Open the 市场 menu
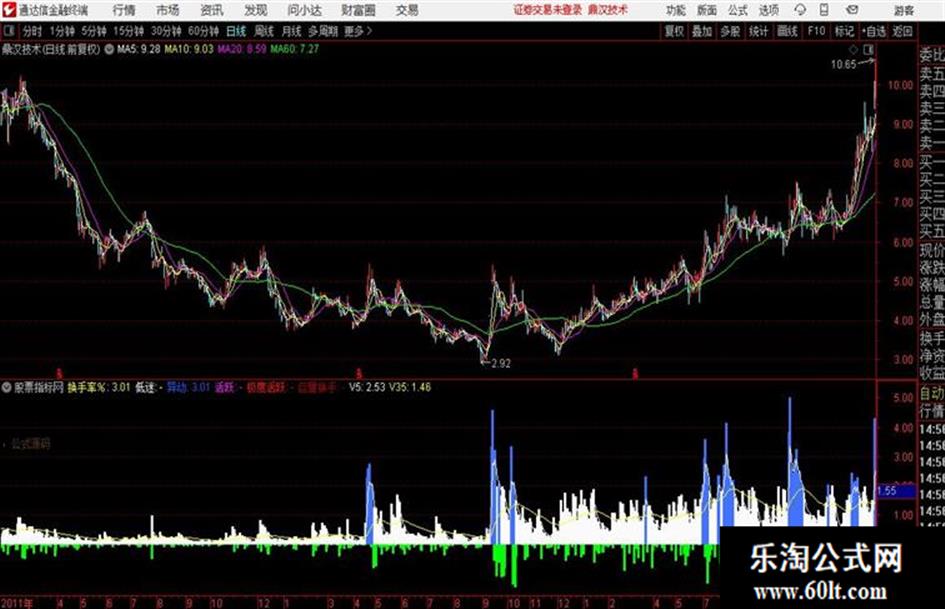The width and height of the screenshot is (945, 609). (168, 10)
